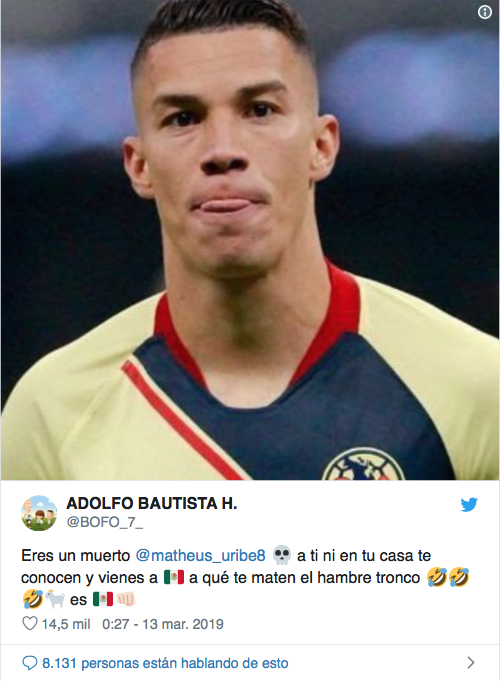This screenshot has height=681, width=502.
Task: Click the Club América crest on the jersey
Action: tap(363, 464)
